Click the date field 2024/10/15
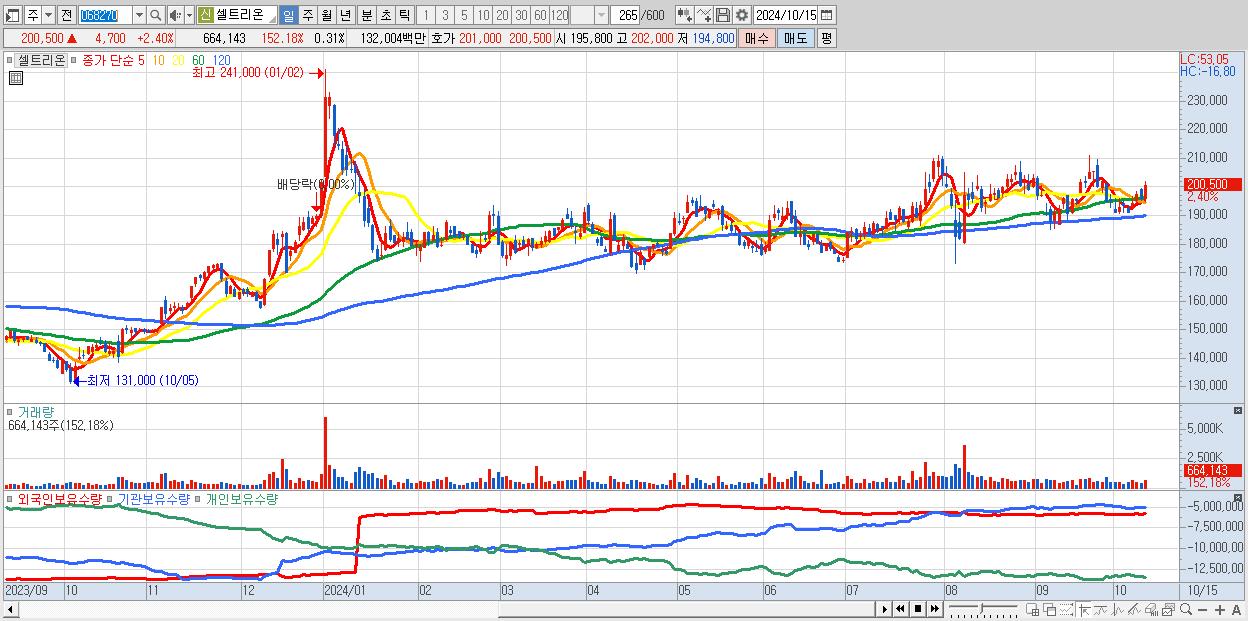 pyautogui.click(x=785, y=15)
